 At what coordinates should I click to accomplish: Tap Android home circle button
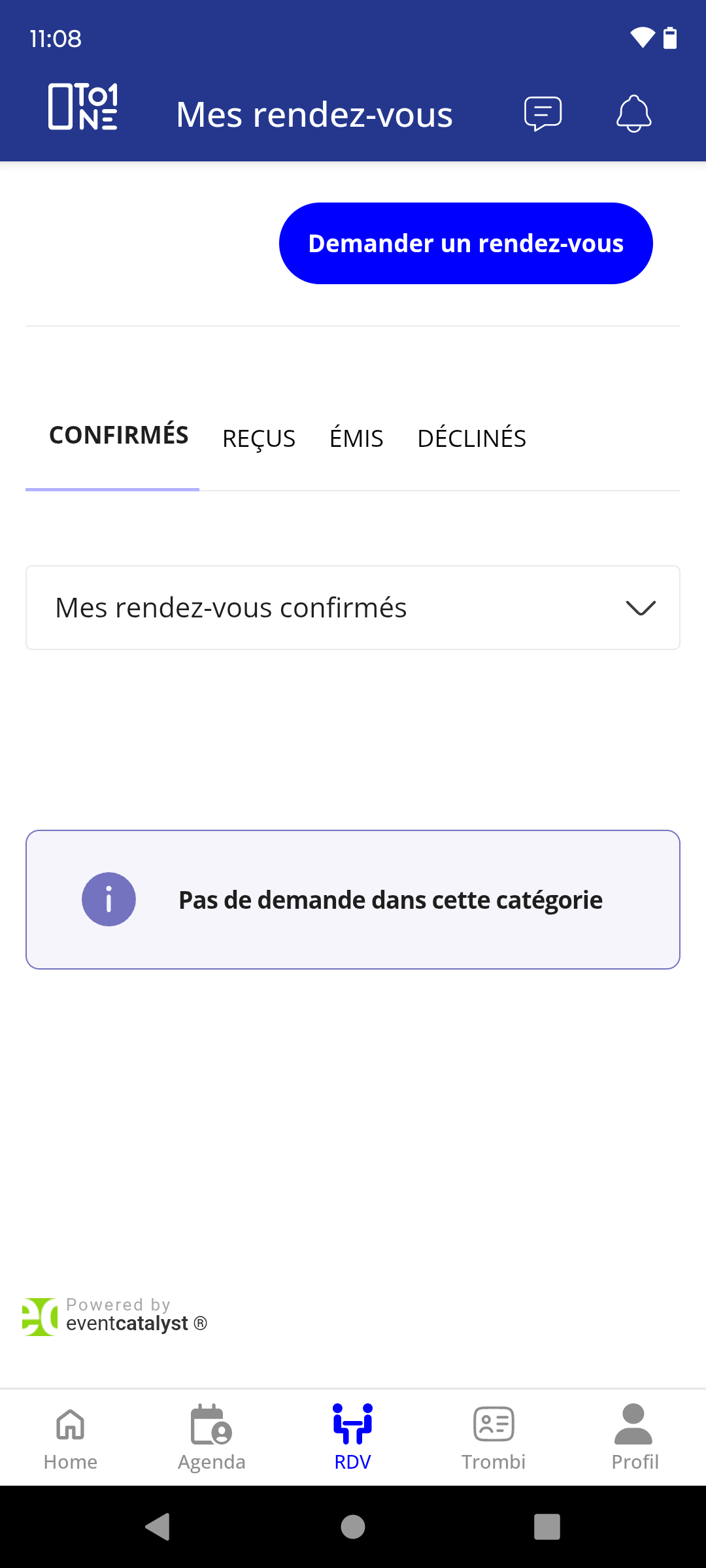[353, 1527]
